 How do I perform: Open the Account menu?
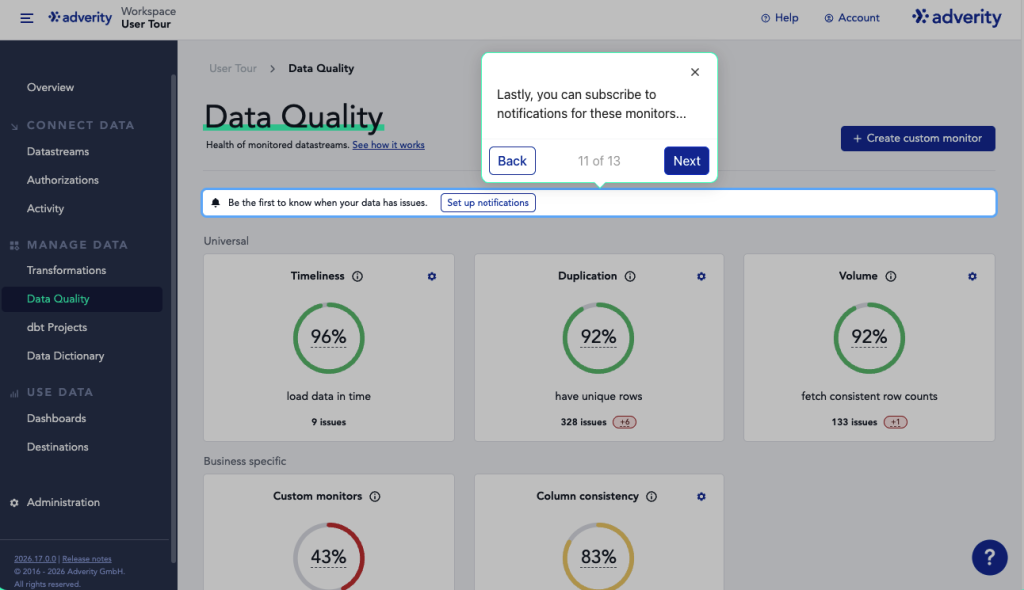click(x=852, y=18)
